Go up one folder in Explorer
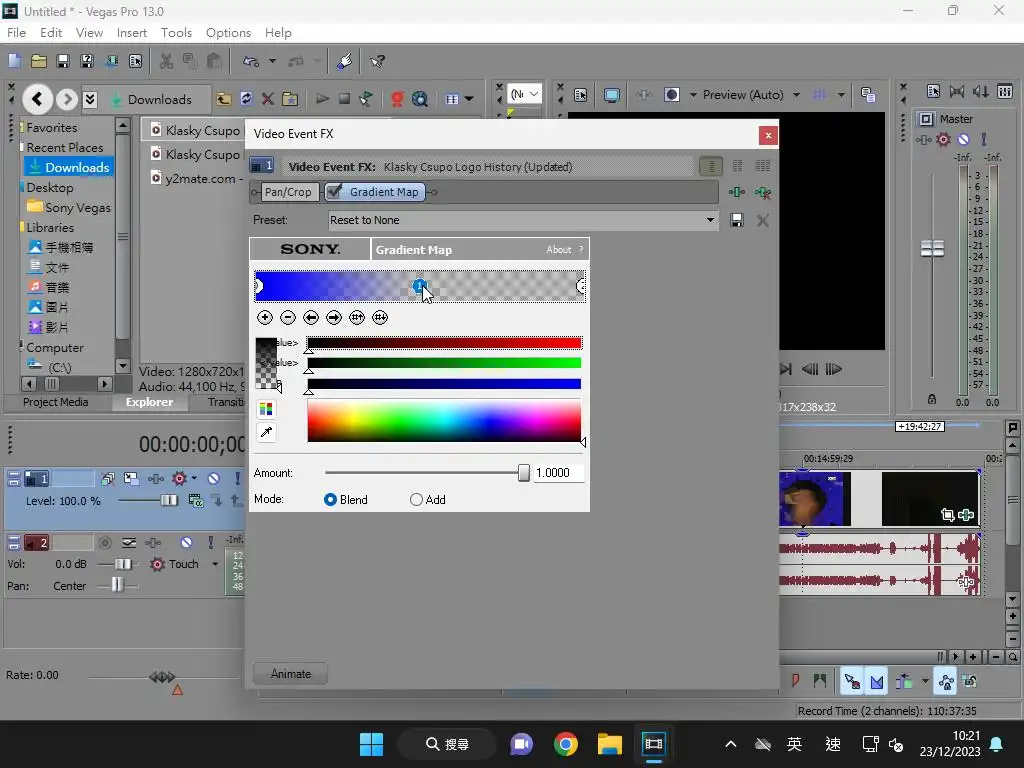 tap(224, 99)
